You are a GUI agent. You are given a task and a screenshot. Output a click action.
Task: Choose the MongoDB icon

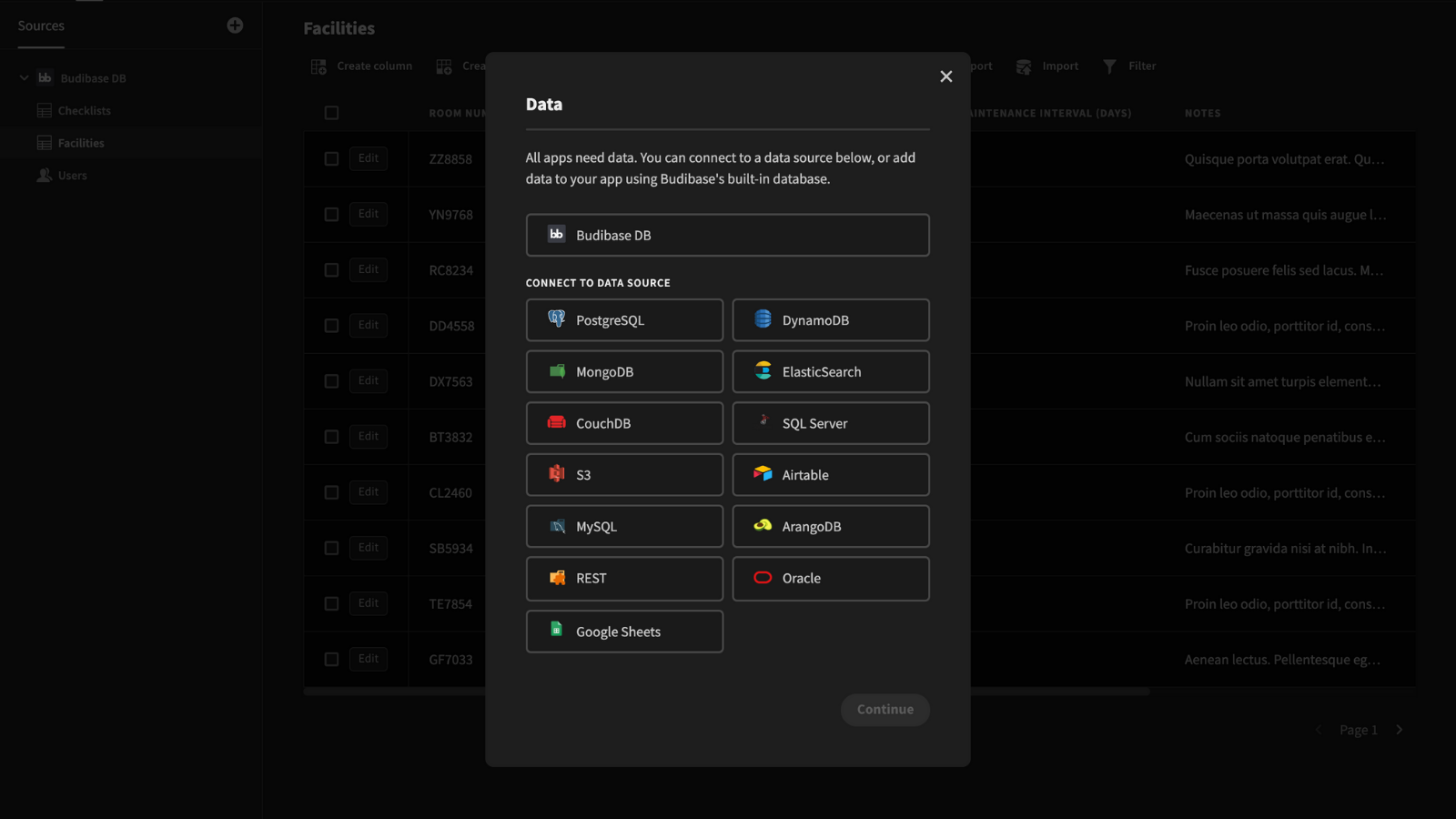click(556, 371)
